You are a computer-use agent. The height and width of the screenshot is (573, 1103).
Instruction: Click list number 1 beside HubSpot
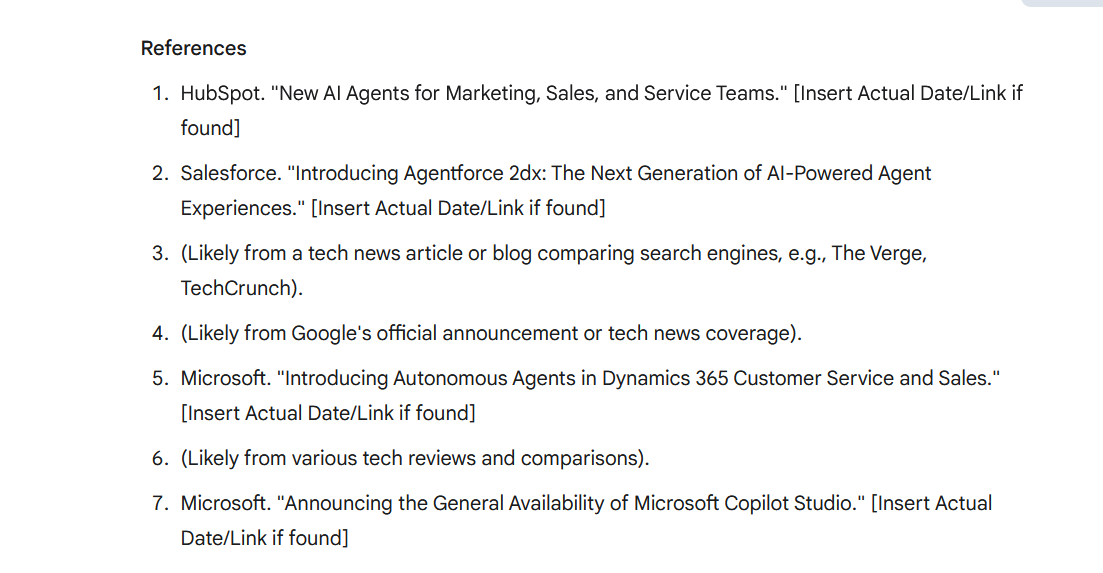point(160,94)
